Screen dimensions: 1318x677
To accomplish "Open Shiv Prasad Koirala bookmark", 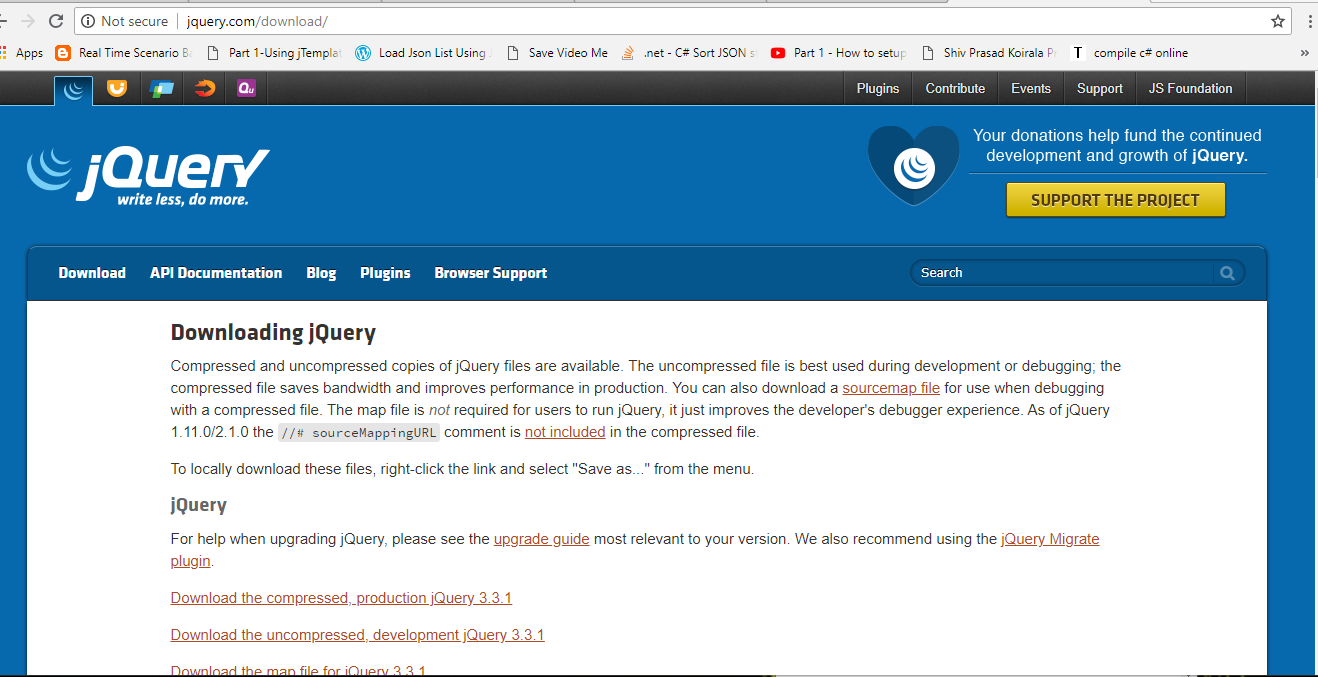I will [989, 53].
